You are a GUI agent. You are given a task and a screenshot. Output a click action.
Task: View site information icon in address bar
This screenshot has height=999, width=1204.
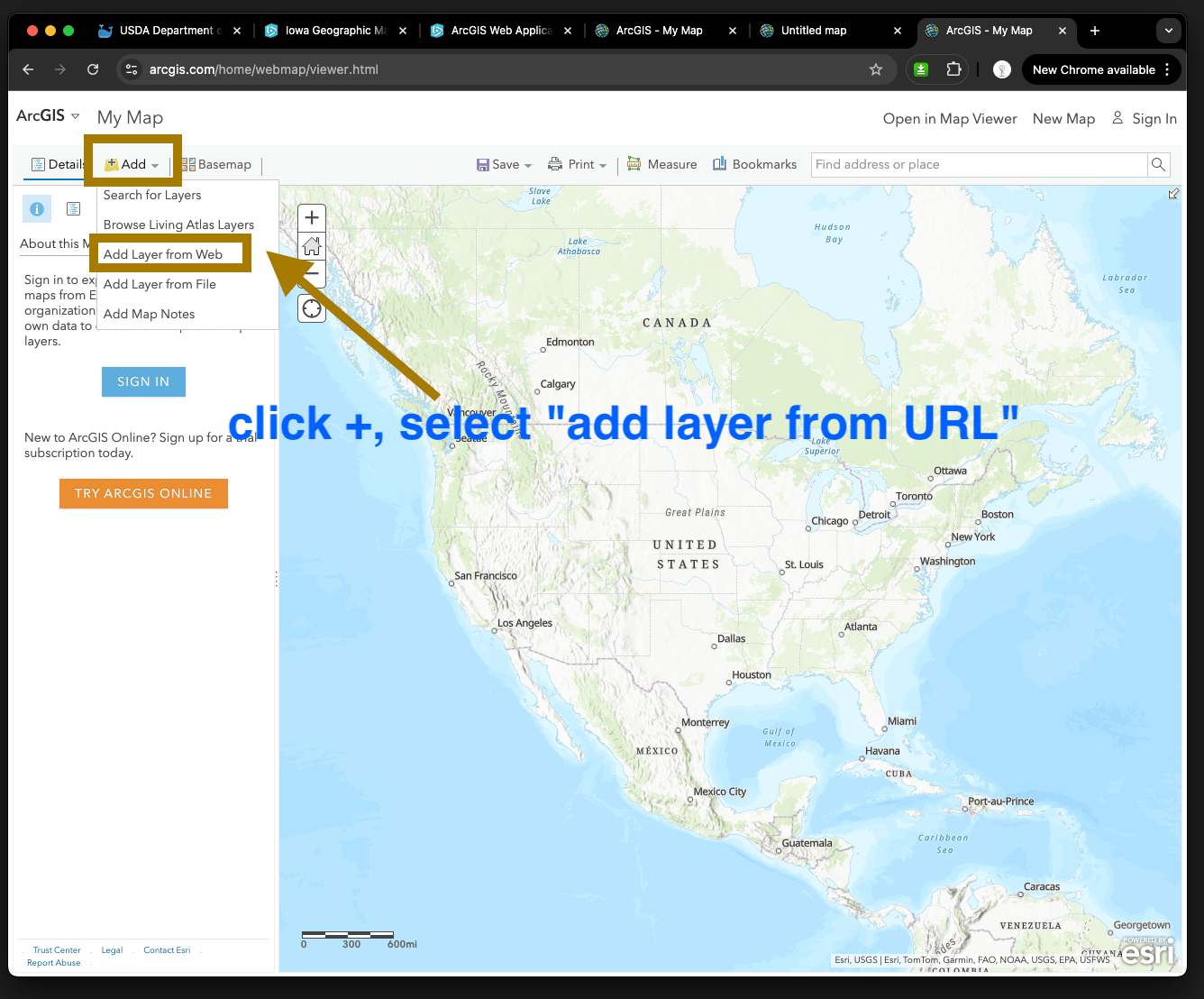[132, 69]
